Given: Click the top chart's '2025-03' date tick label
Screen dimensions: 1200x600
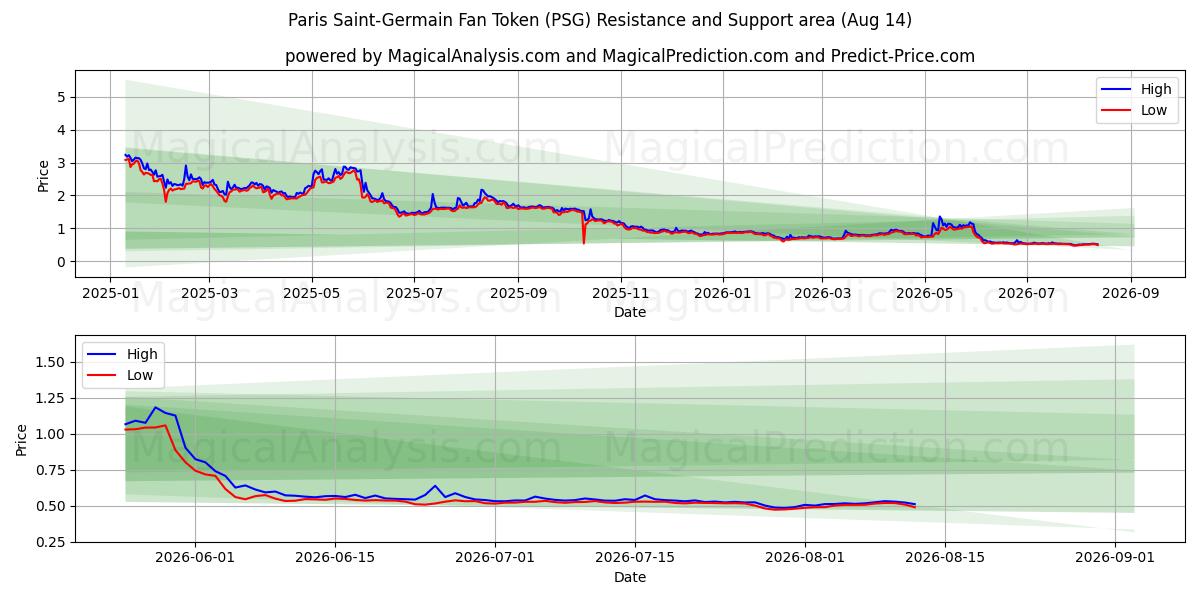Looking at the screenshot, I should point(209,294).
